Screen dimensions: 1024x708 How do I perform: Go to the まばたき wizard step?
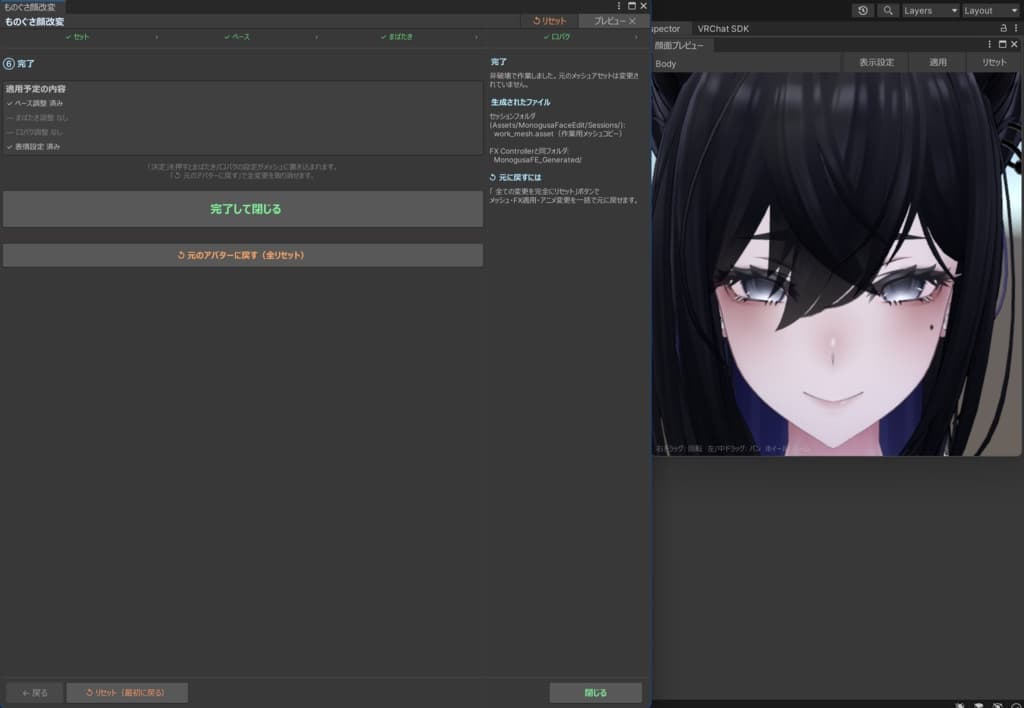[x=396, y=37]
